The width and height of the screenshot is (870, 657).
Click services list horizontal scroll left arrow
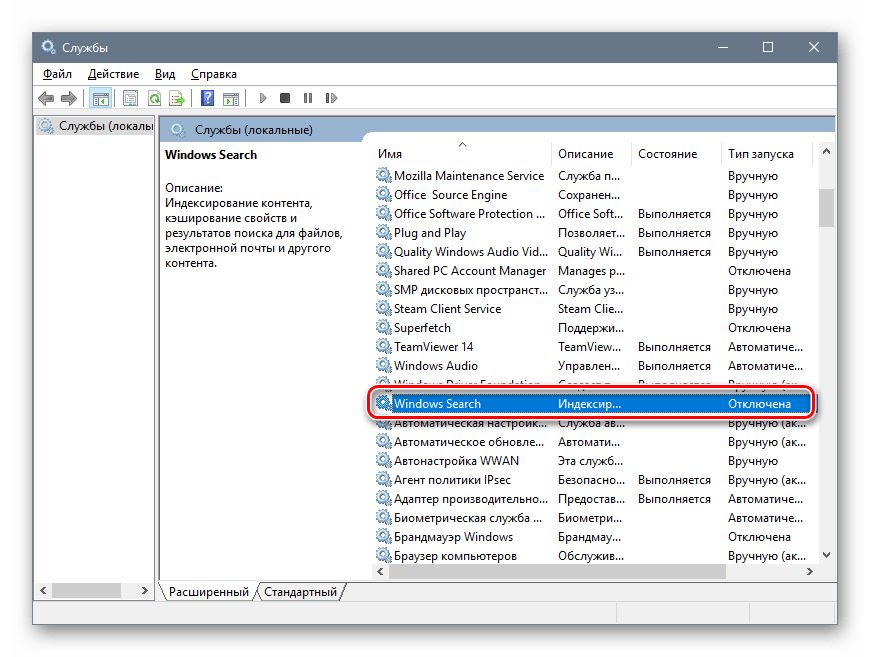click(380, 572)
